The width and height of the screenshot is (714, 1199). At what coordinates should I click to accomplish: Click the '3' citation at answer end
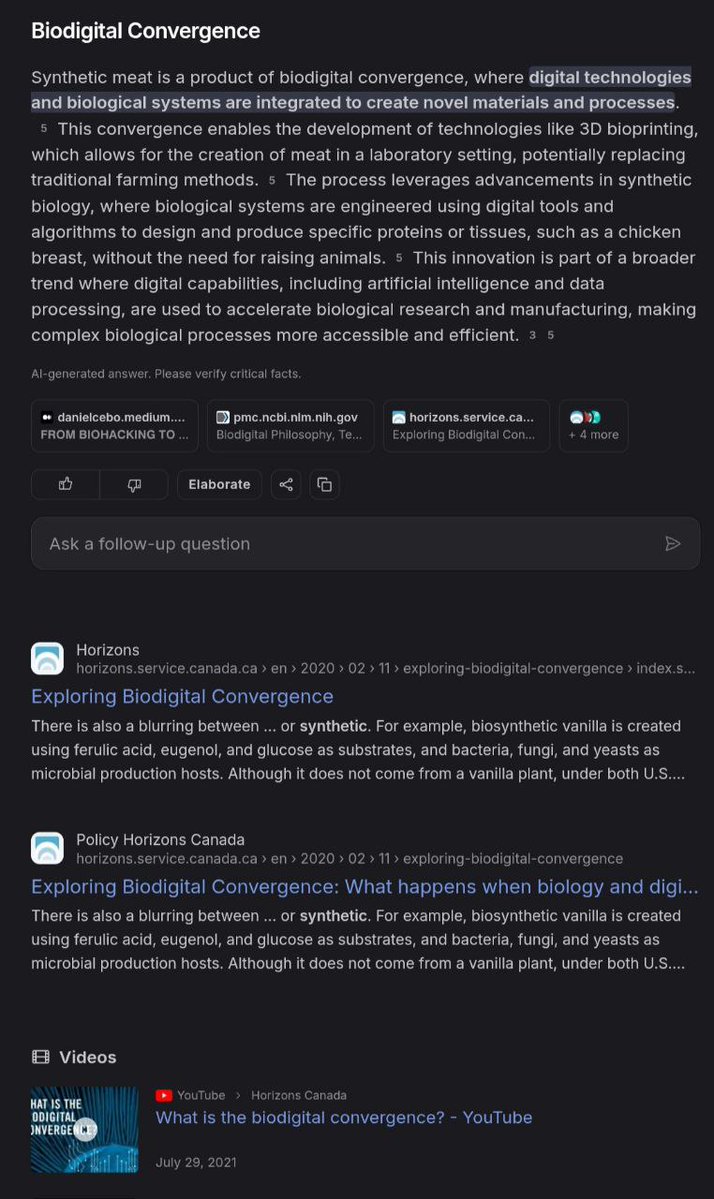click(532, 336)
